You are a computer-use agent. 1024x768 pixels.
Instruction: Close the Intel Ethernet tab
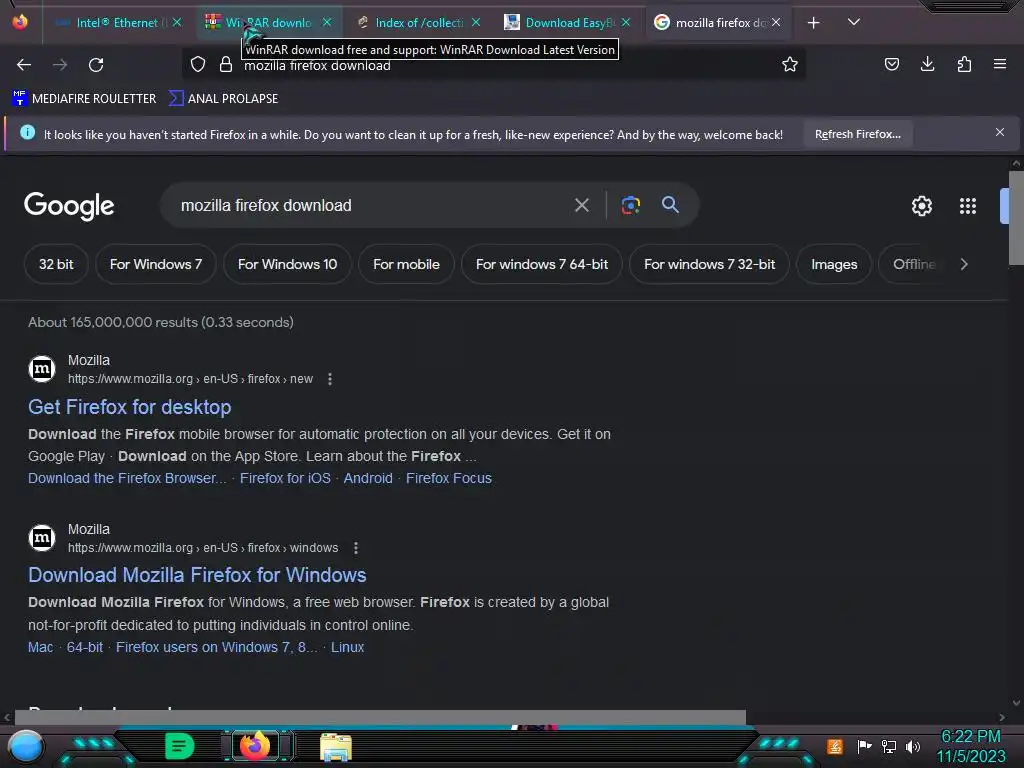click(177, 22)
